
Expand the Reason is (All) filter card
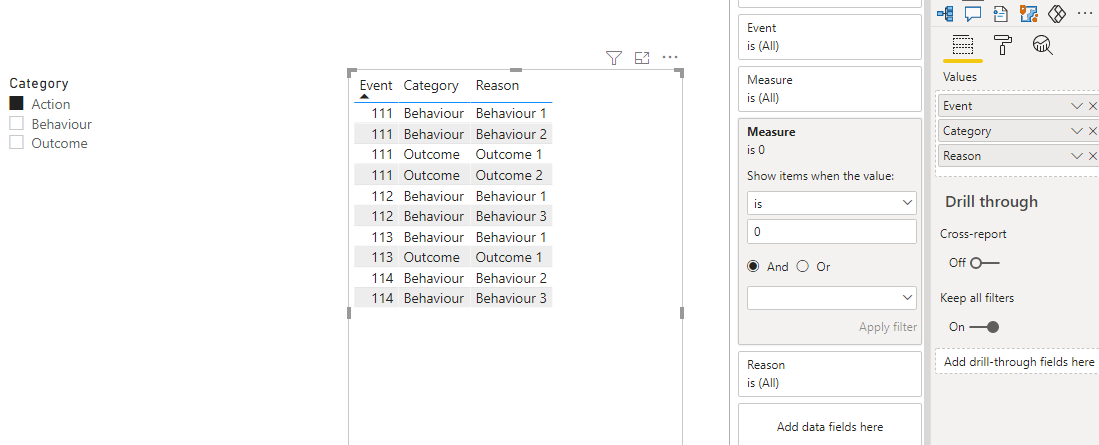coord(830,374)
